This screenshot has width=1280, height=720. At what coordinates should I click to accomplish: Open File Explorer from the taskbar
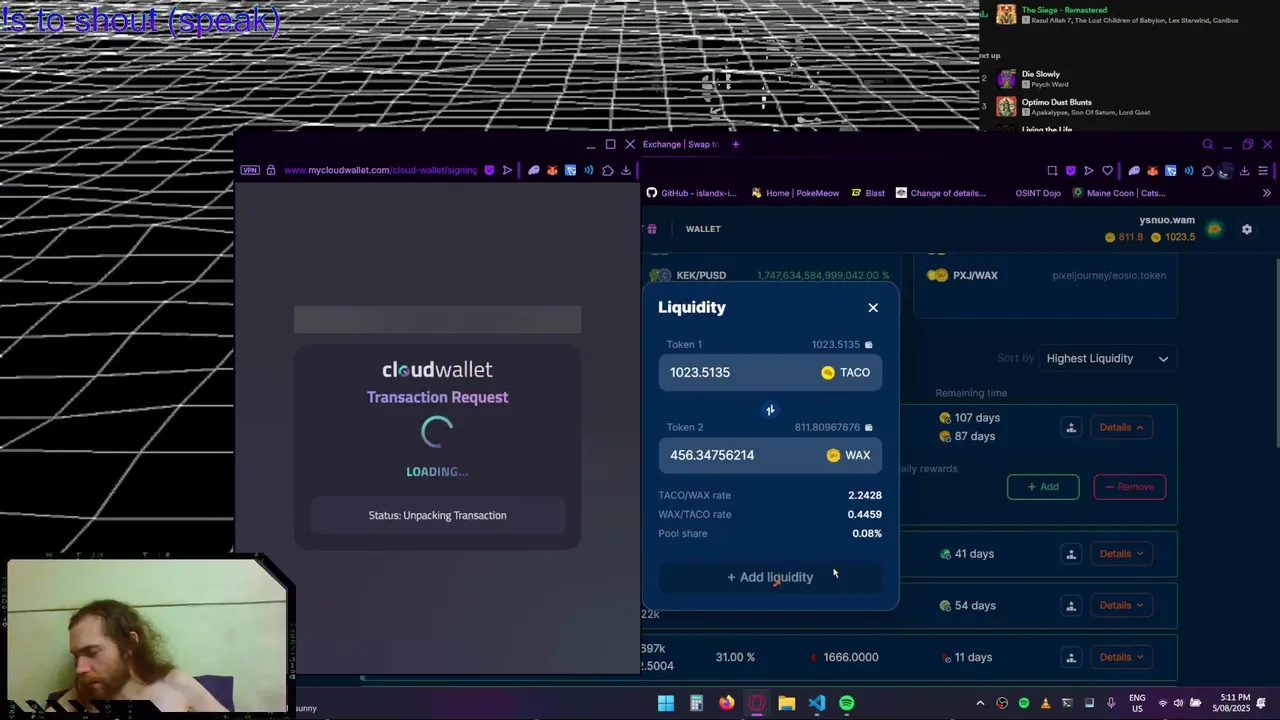(787, 703)
